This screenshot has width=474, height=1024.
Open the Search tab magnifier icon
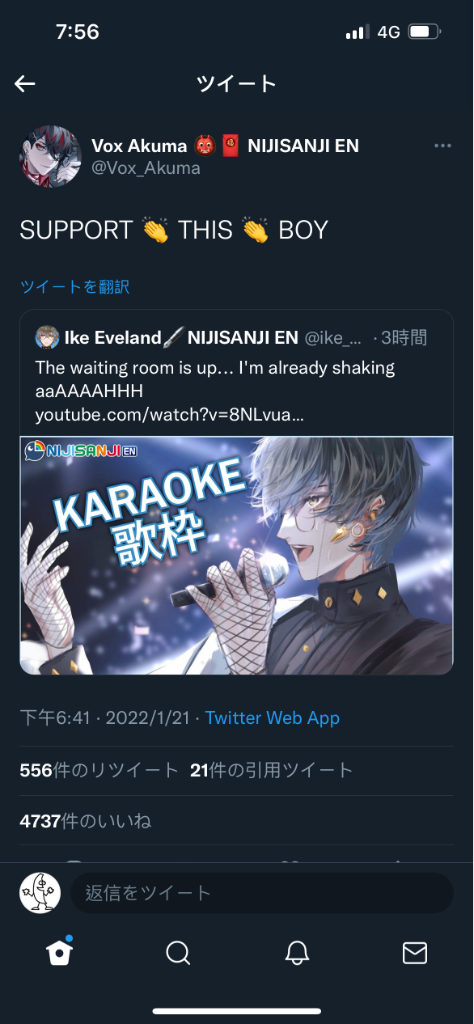pyautogui.click(x=178, y=953)
